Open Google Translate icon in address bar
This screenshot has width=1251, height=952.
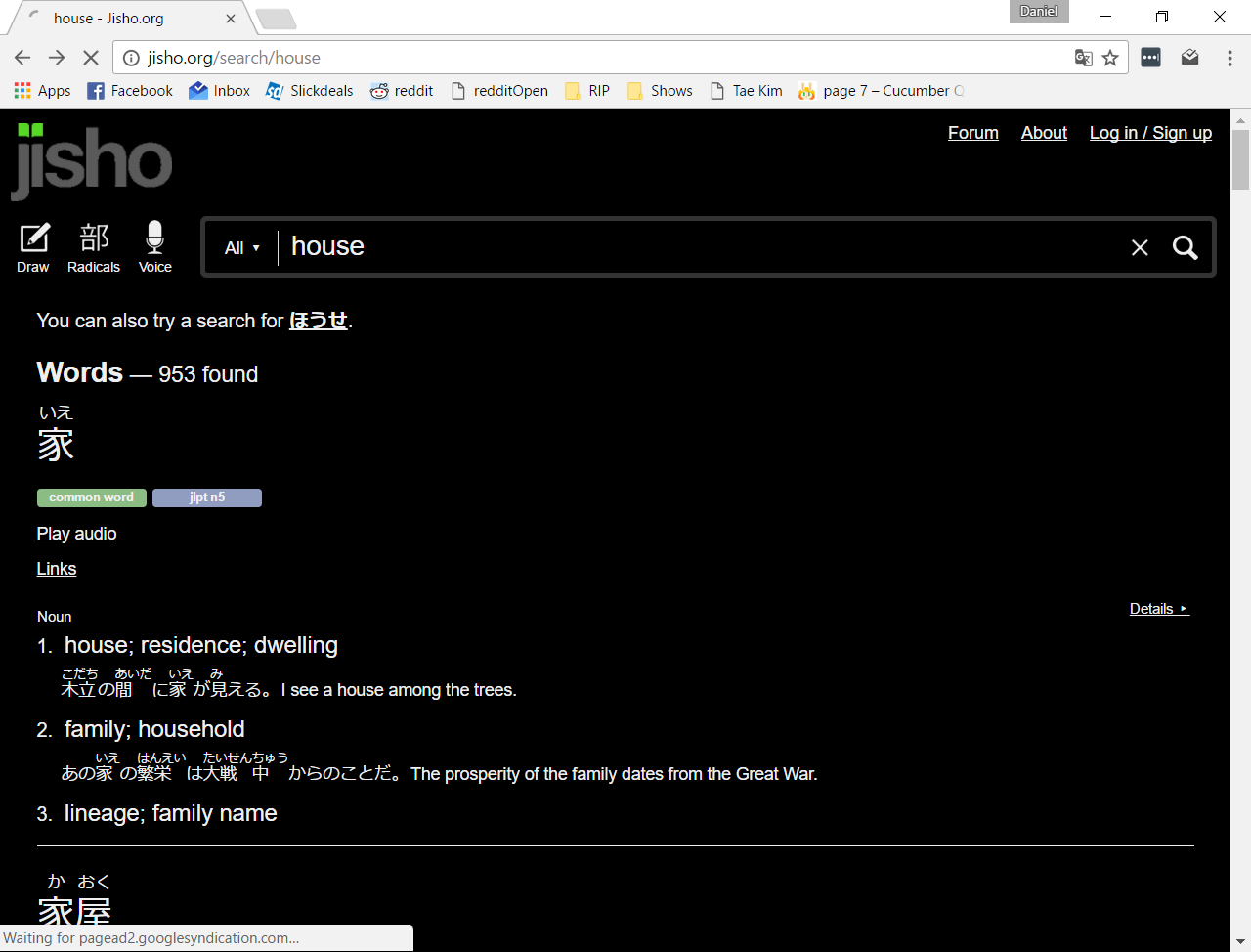pos(1083,58)
